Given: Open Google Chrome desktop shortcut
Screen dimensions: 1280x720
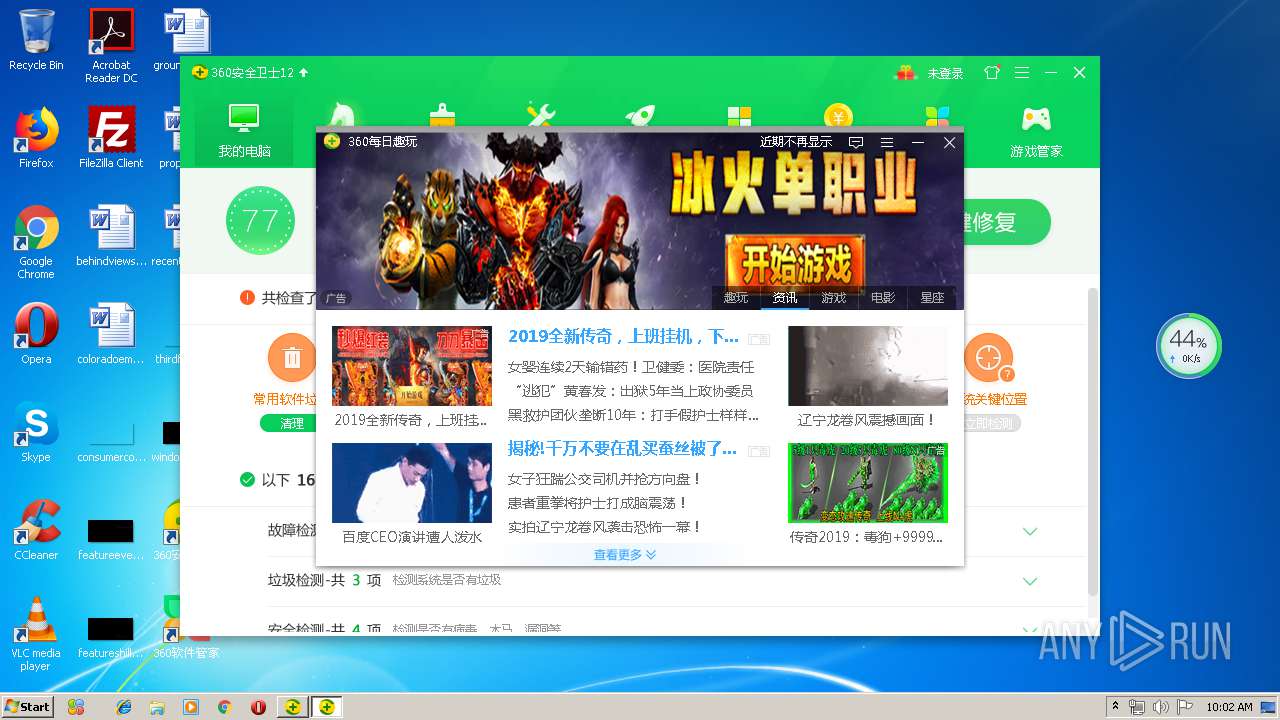Looking at the screenshot, I should pyautogui.click(x=36, y=242).
